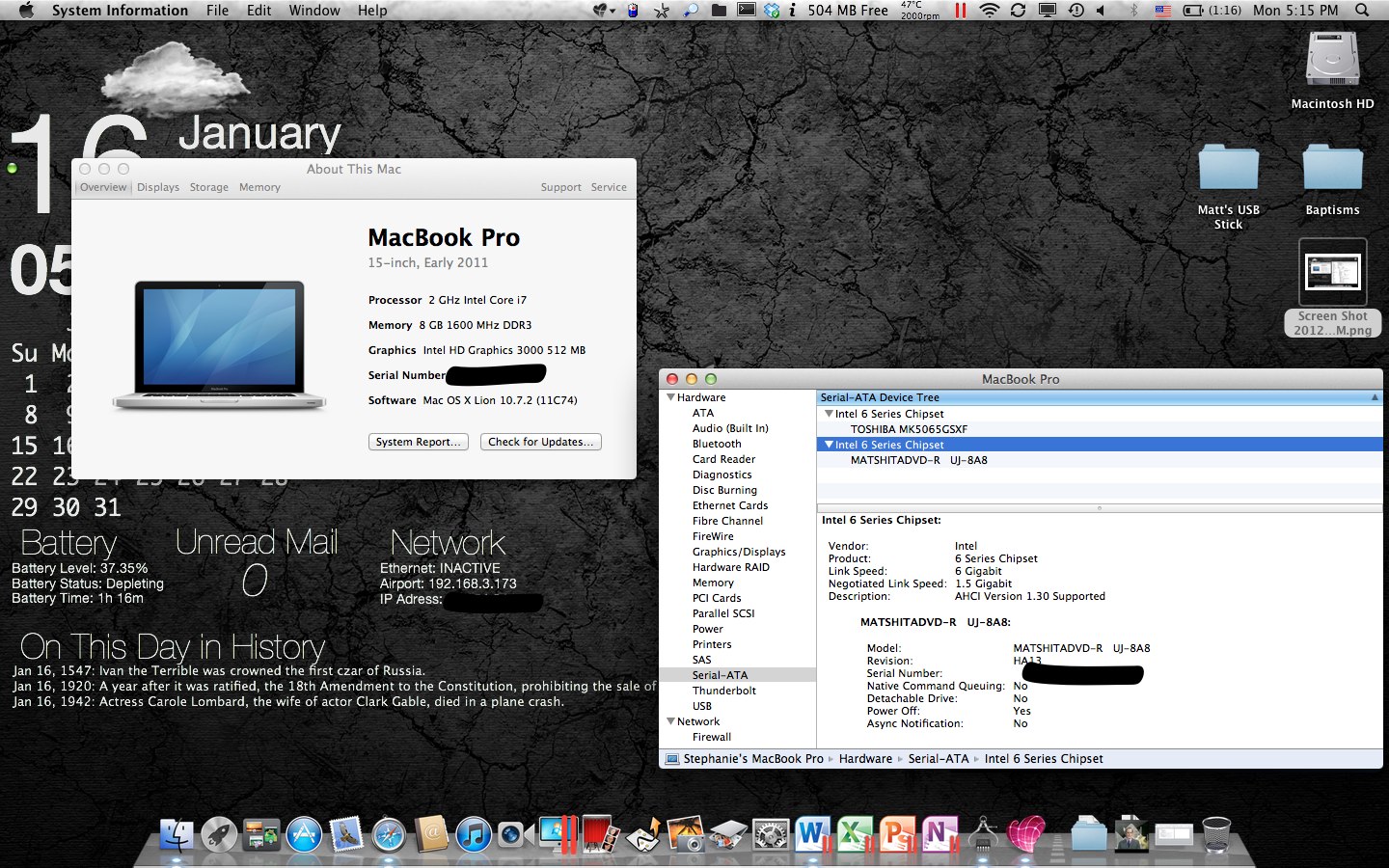Launch Safari compass icon in Dock
The width and height of the screenshot is (1389, 868).
click(x=389, y=834)
